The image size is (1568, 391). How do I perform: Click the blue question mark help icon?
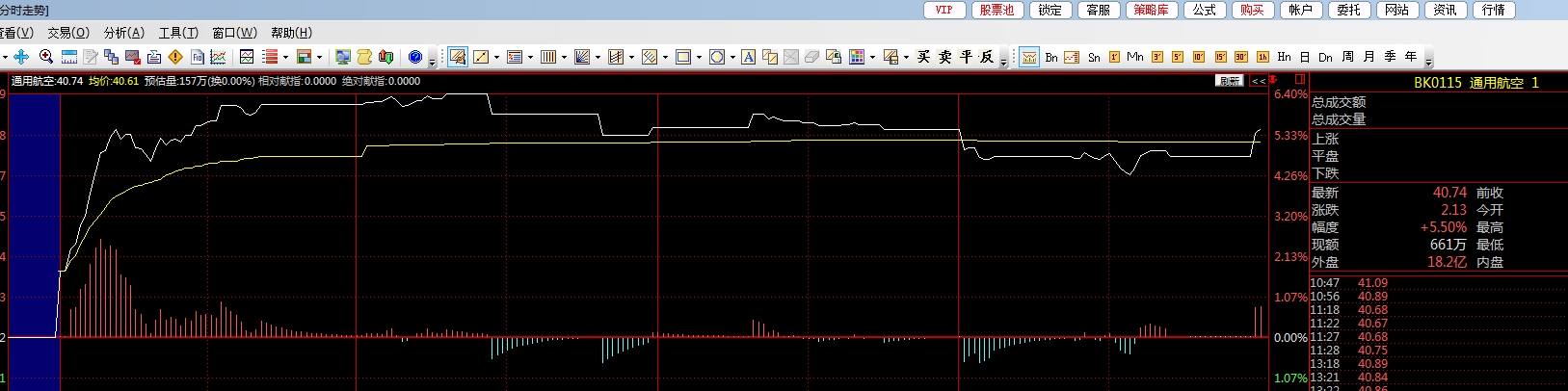click(415, 58)
